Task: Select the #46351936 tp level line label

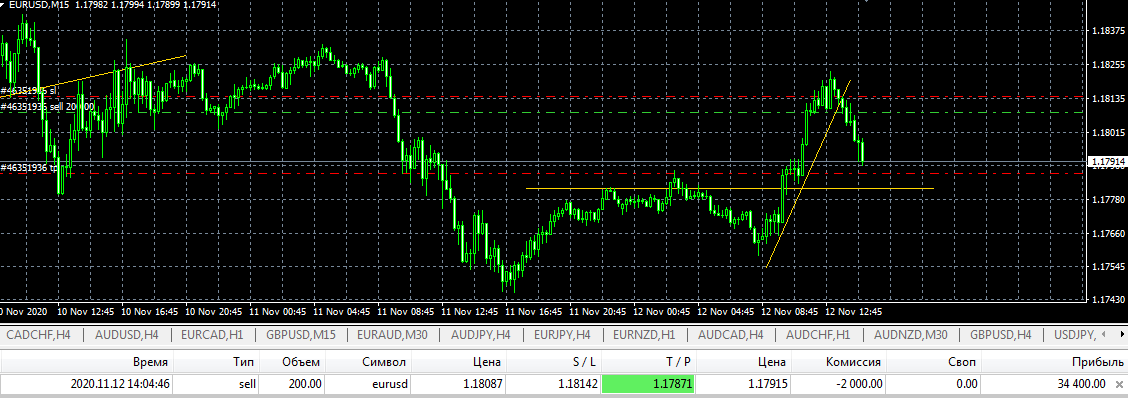Action: pos(35,168)
